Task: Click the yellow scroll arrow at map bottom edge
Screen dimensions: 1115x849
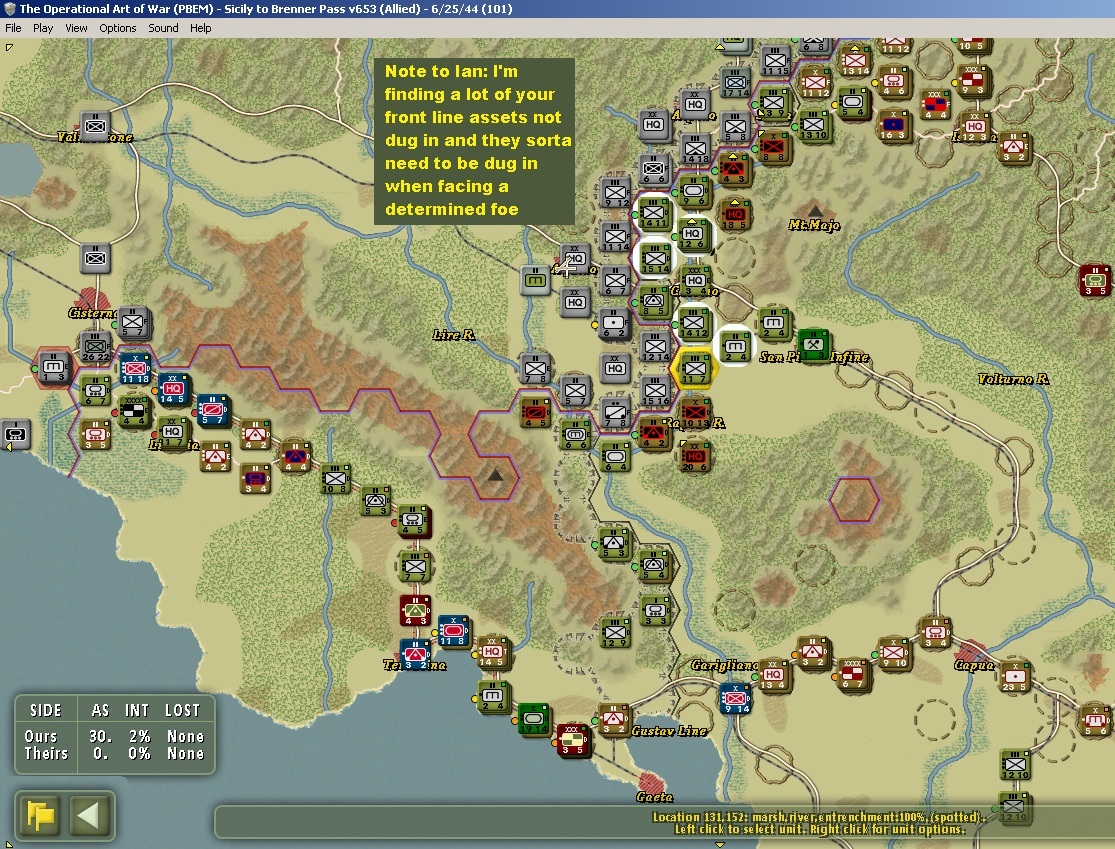Action: tap(720, 845)
